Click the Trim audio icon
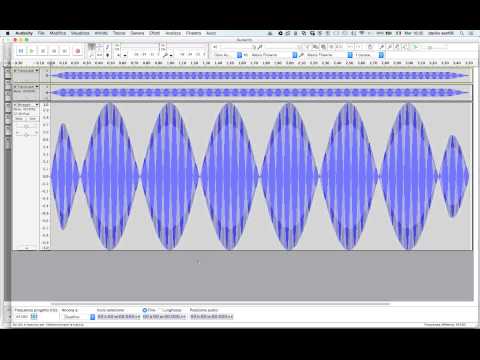 click(x=332, y=47)
